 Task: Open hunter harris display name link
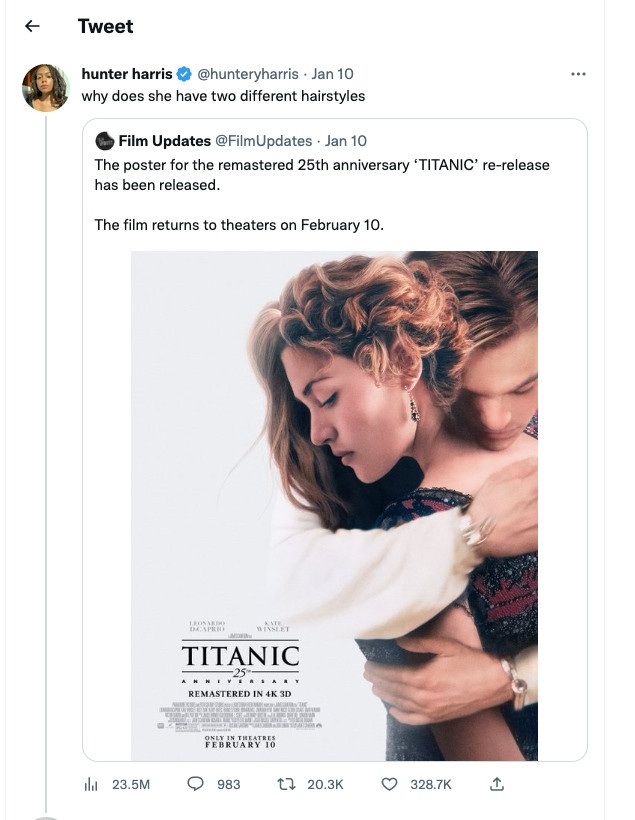127,74
